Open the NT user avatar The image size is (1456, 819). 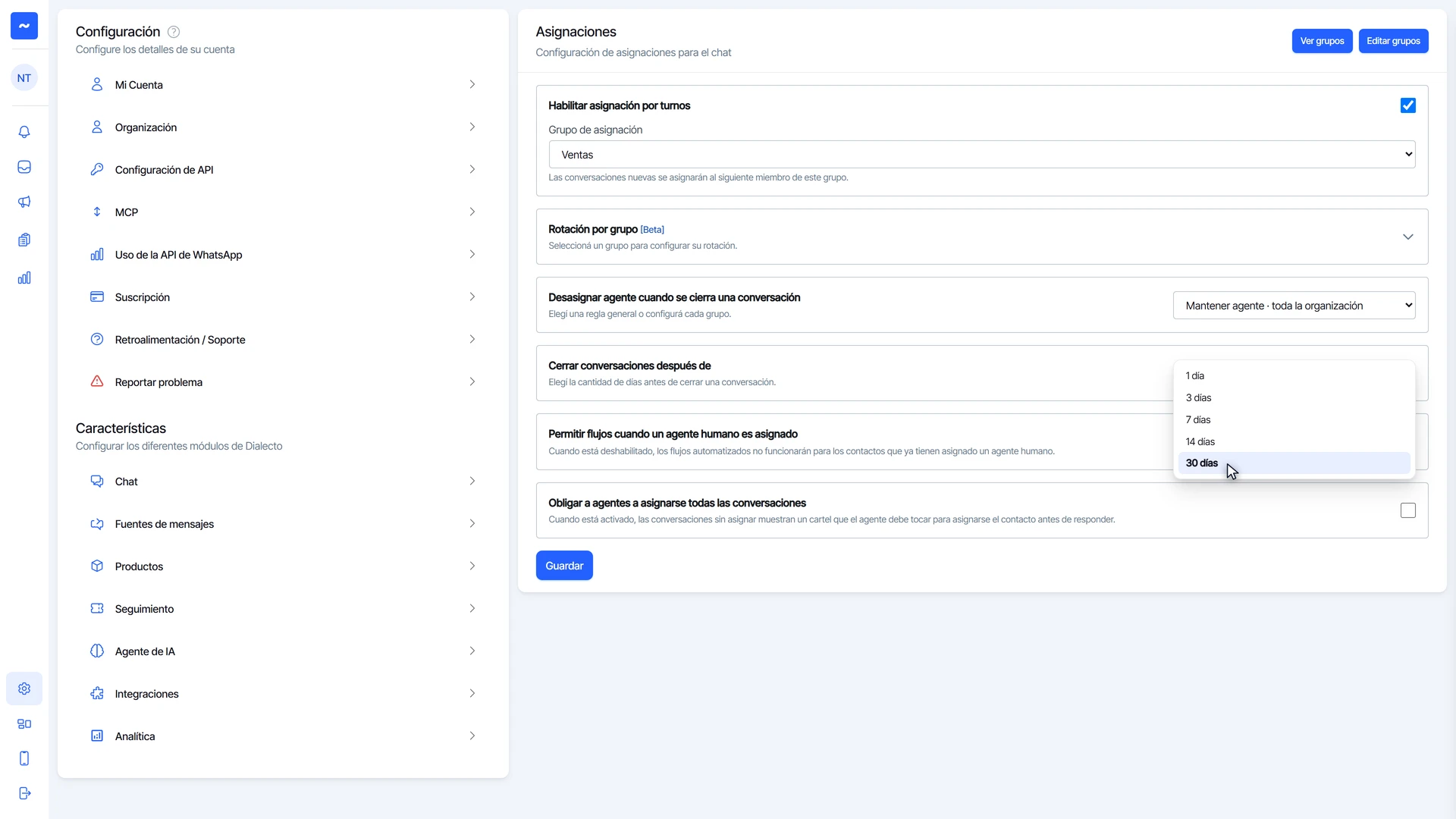pos(24,78)
